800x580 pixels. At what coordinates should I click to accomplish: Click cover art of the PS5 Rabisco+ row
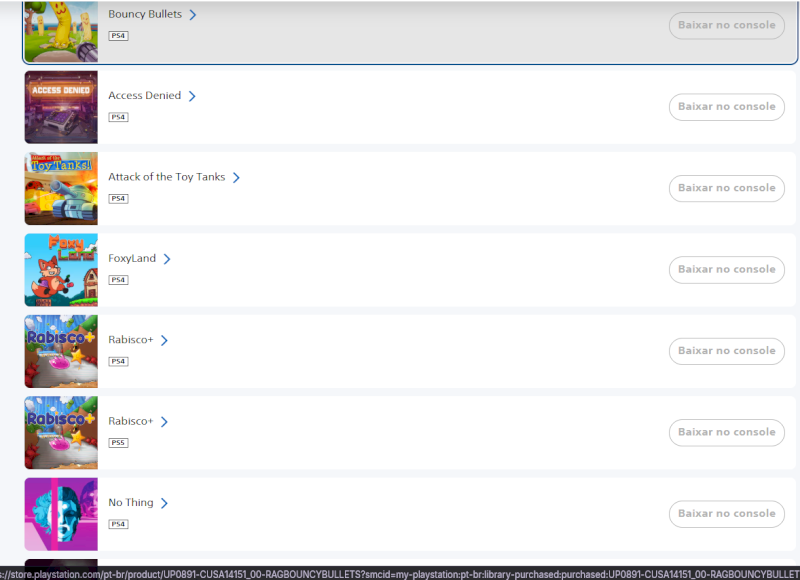[61, 433]
